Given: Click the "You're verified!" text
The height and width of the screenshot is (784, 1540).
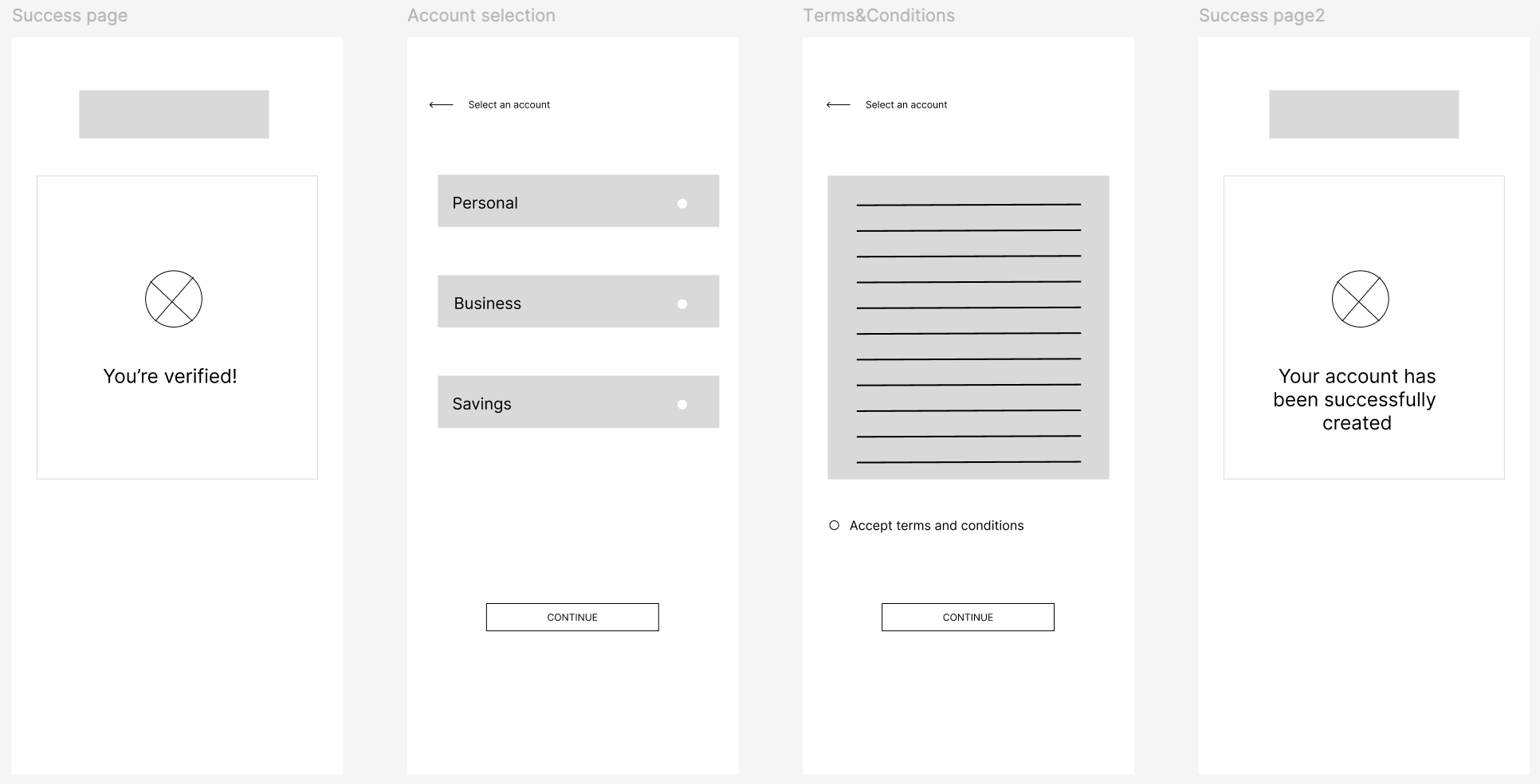Looking at the screenshot, I should tap(170, 376).
